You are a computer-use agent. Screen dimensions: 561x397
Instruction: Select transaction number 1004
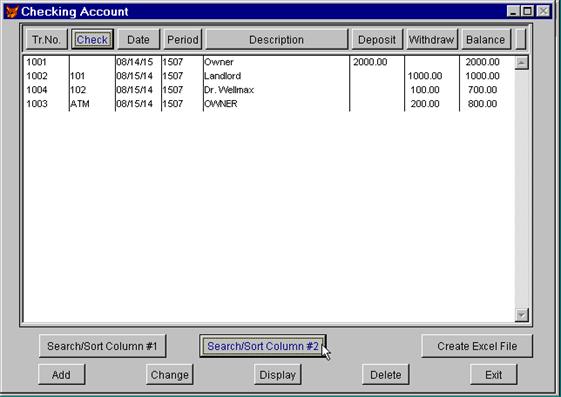click(37, 90)
